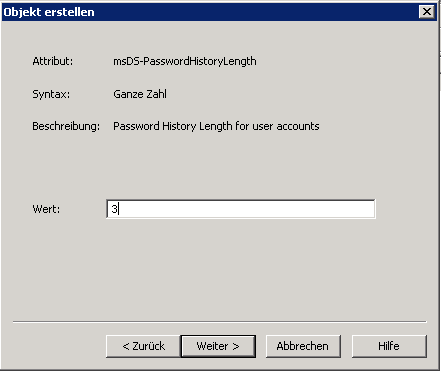Image resolution: width=441 pixels, height=371 pixels.
Task: Go back with the Zurück button
Action: (x=143, y=346)
